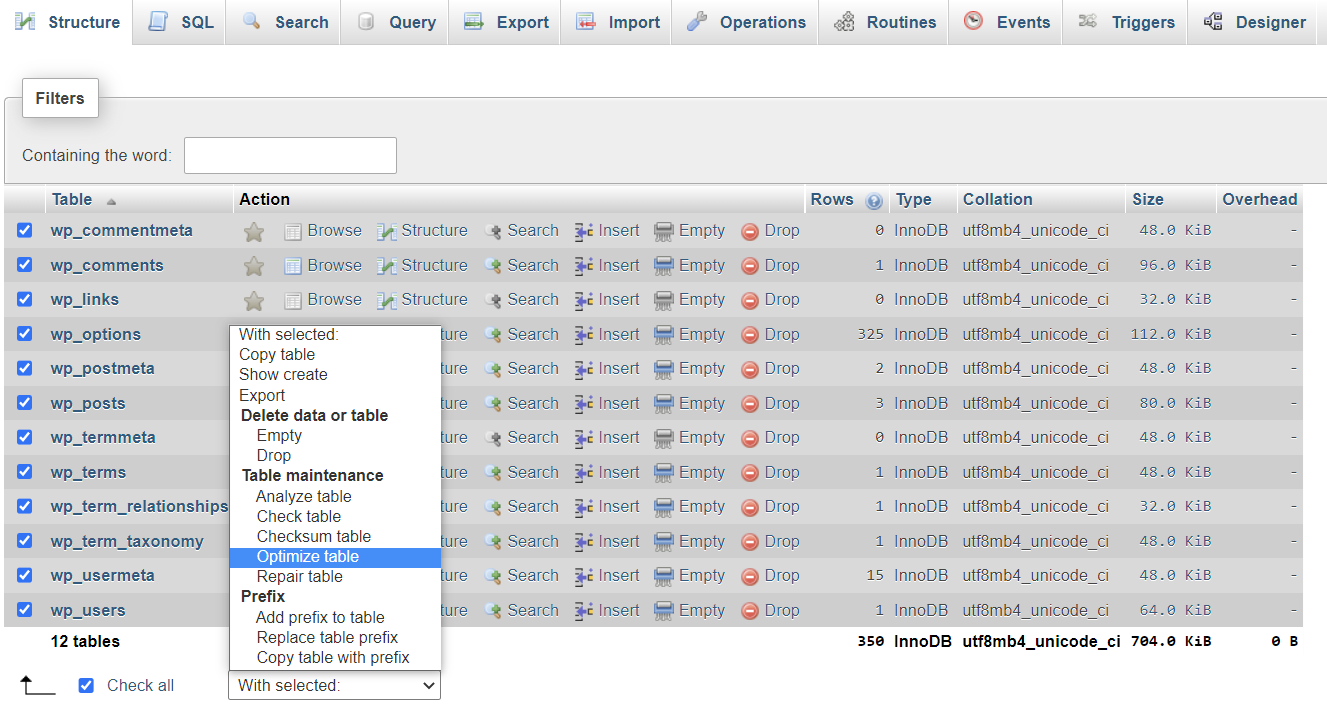Image resolution: width=1327 pixels, height=718 pixels.
Task: Drop the wp_posts table
Action: point(782,403)
